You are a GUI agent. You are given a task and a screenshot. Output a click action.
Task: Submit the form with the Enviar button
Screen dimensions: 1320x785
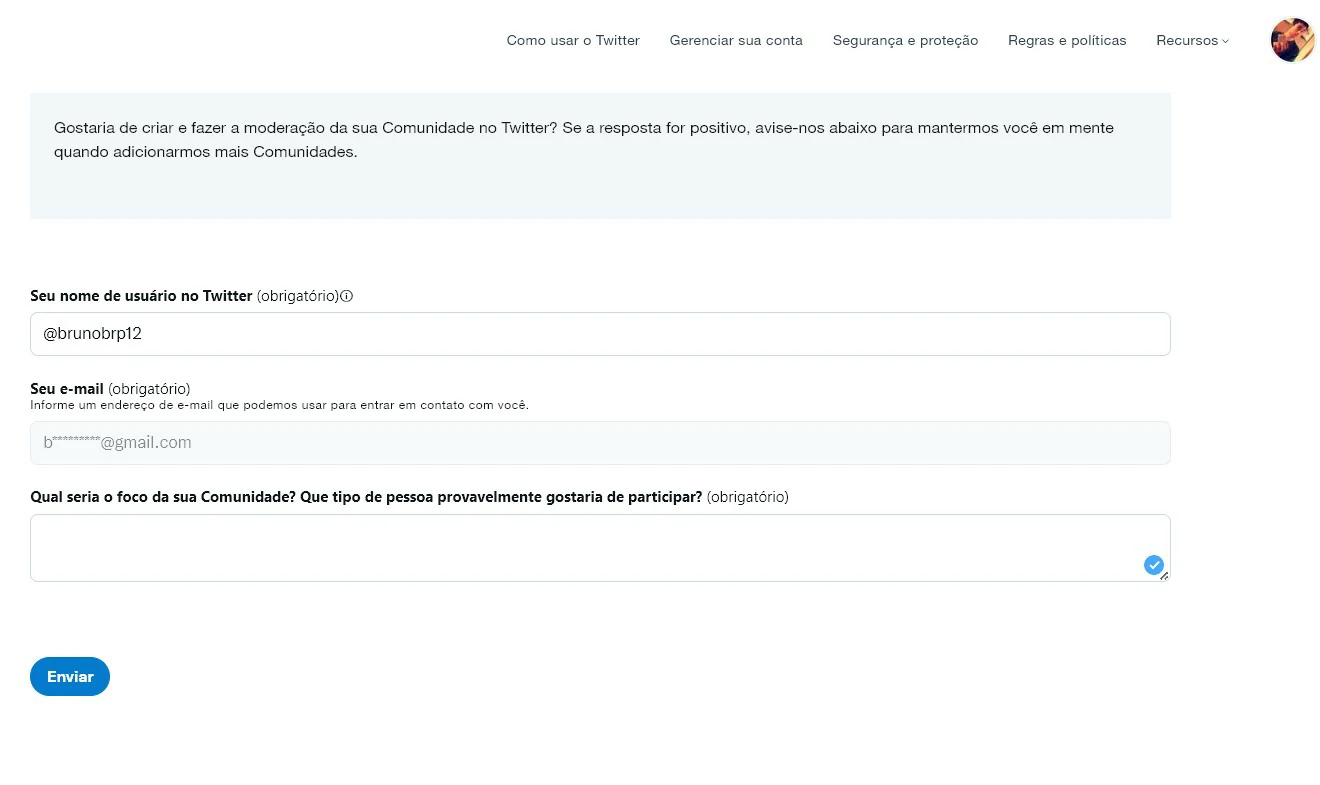click(x=70, y=677)
